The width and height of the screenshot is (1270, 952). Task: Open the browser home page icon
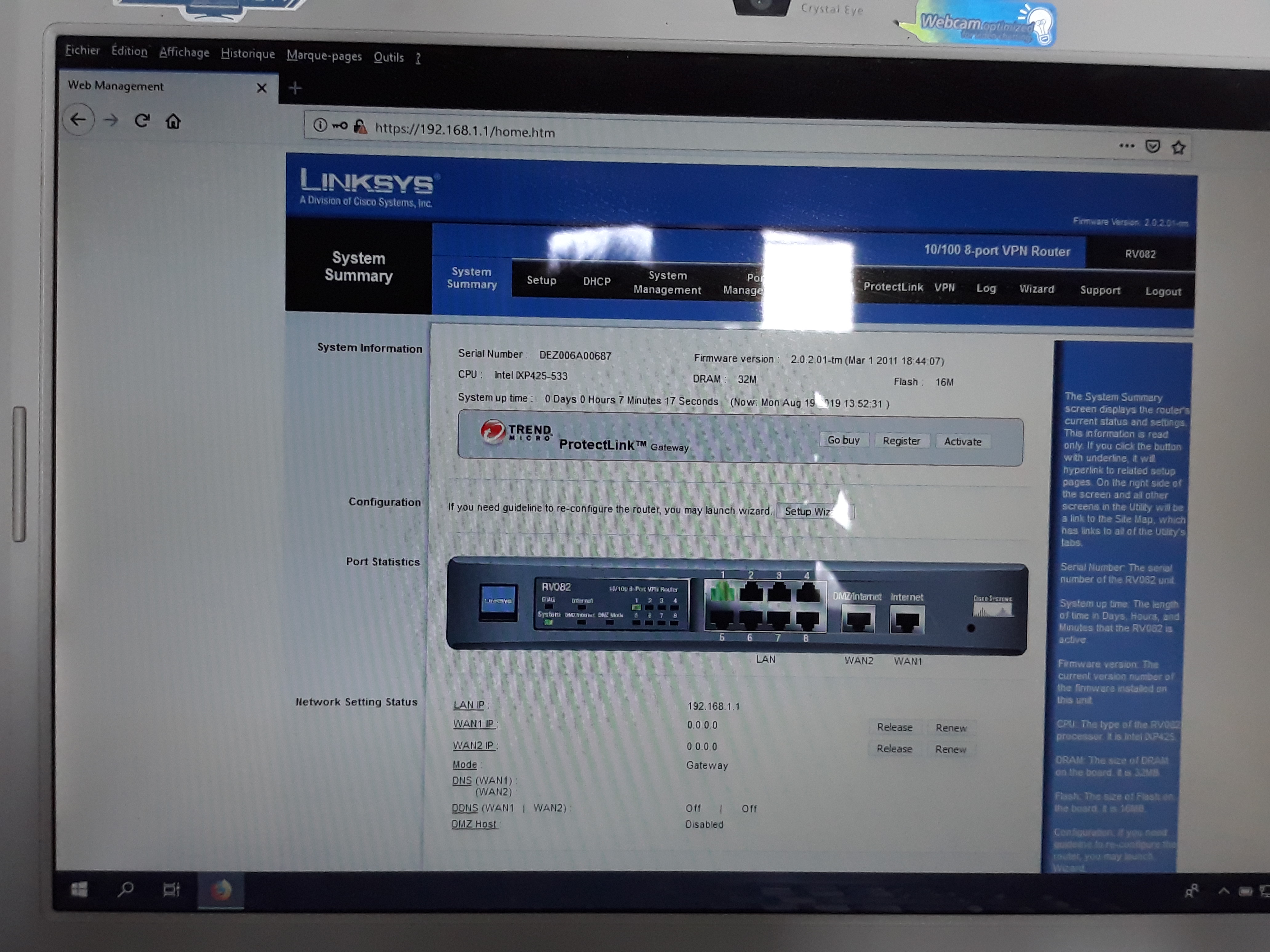pyautogui.click(x=174, y=121)
